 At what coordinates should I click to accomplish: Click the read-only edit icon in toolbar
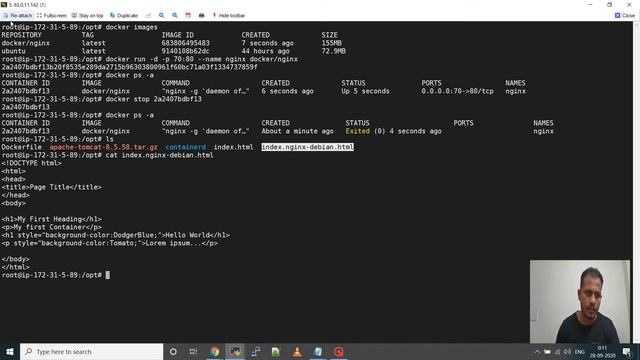[x=148, y=16]
